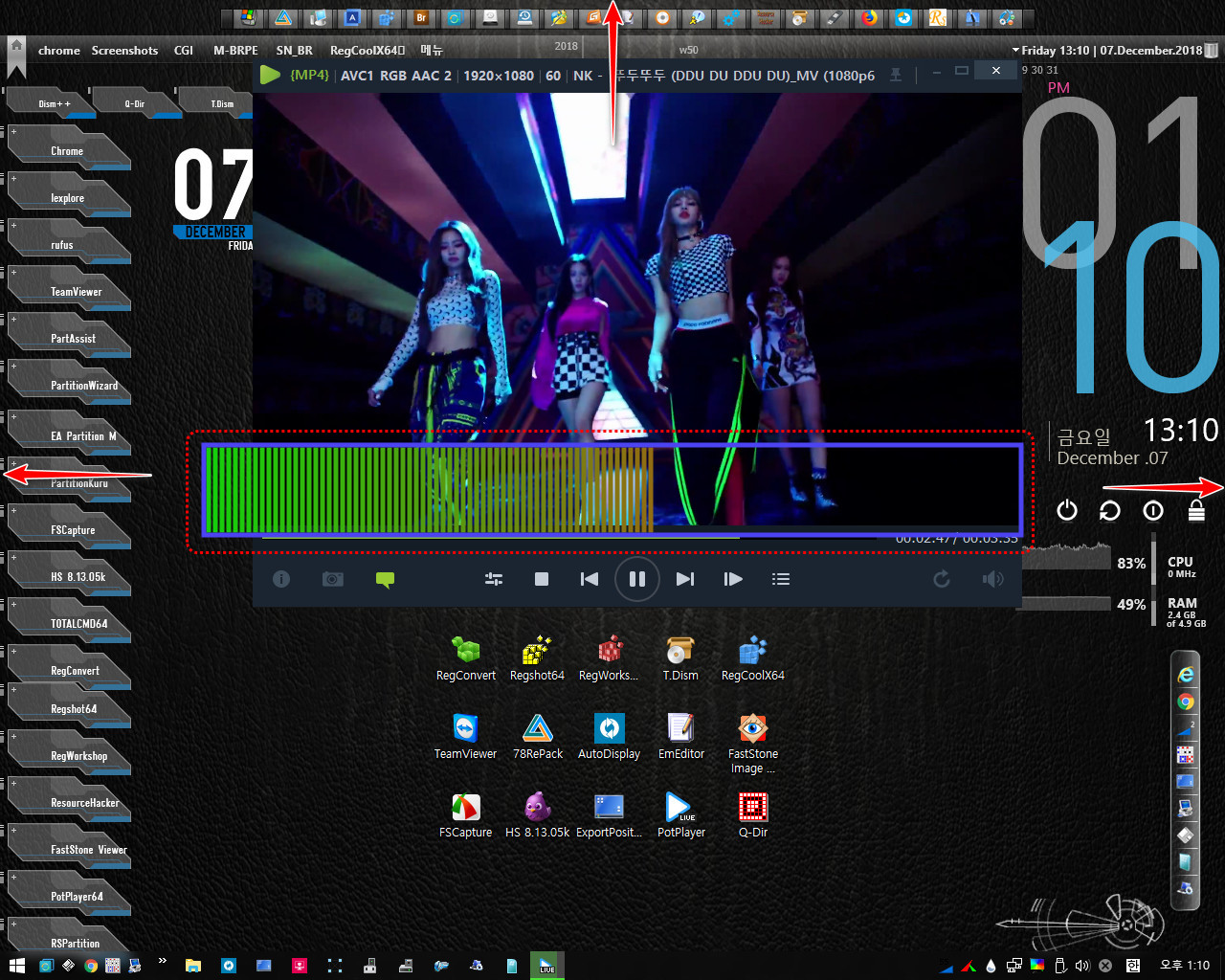Screen dimensions: 1225x980
Task: Select CGI in the top bar
Action: click(184, 51)
